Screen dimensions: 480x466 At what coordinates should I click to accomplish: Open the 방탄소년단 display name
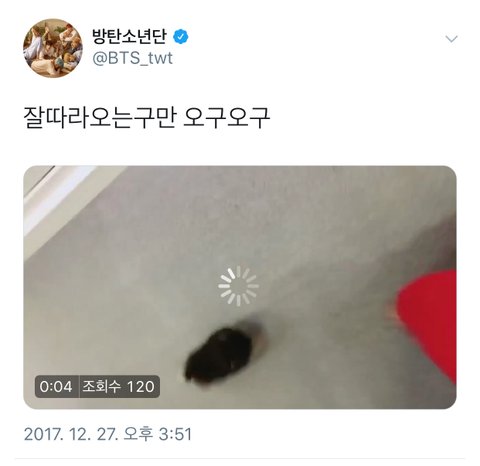pos(129,37)
